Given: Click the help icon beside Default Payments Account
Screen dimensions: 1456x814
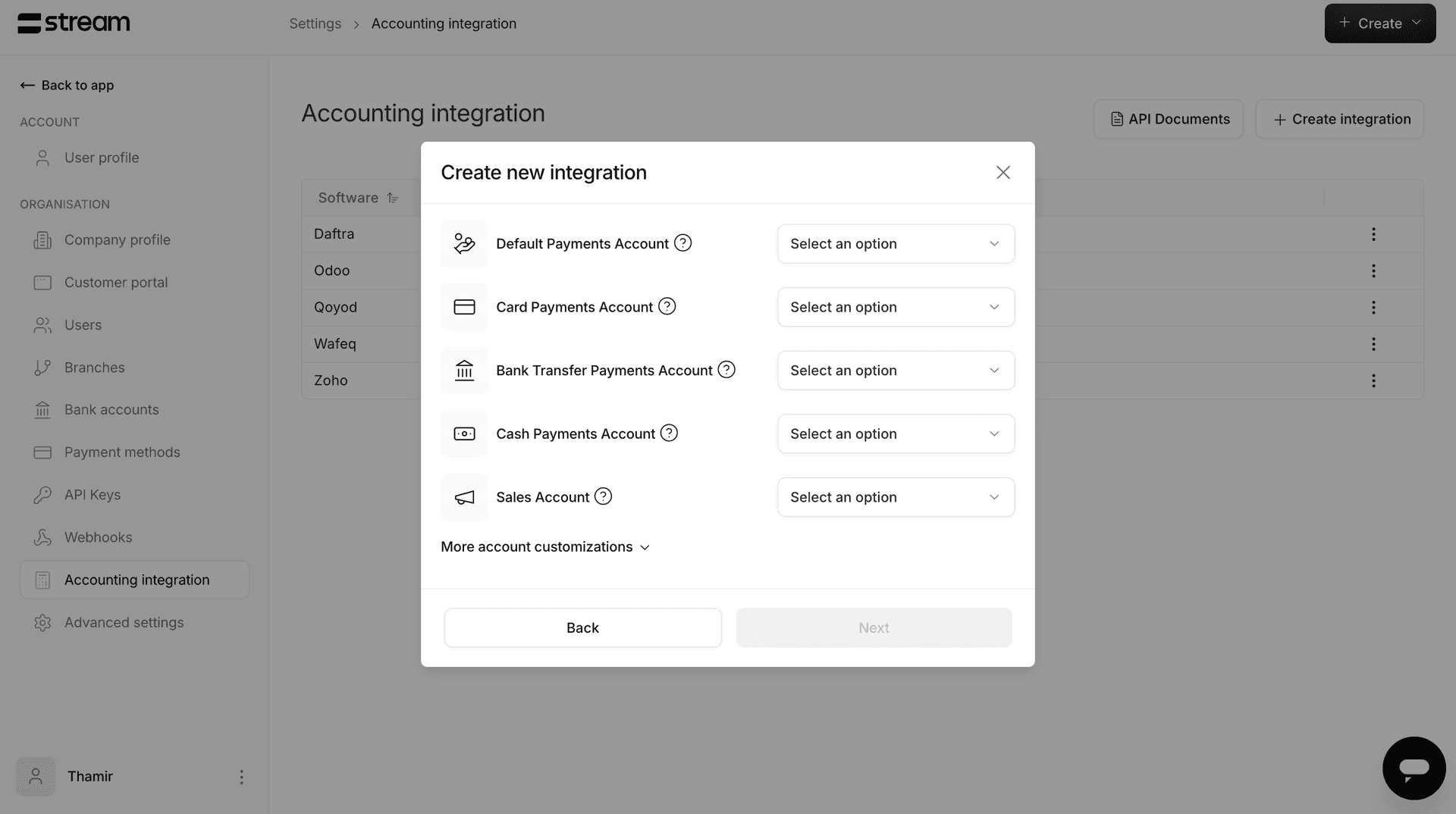Looking at the screenshot, I should [x=682, y=243].
